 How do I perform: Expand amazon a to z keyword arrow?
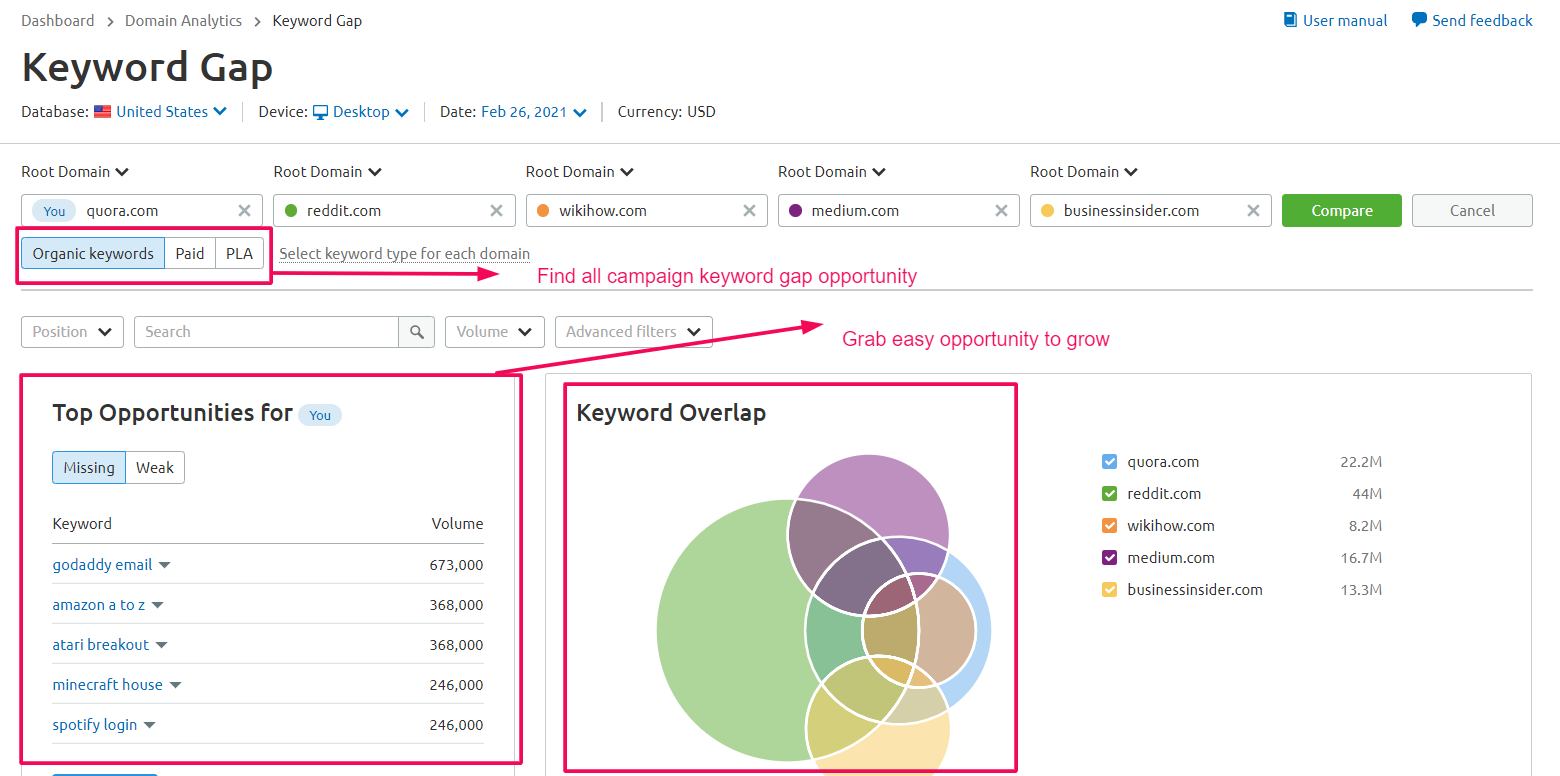(157, 606)
